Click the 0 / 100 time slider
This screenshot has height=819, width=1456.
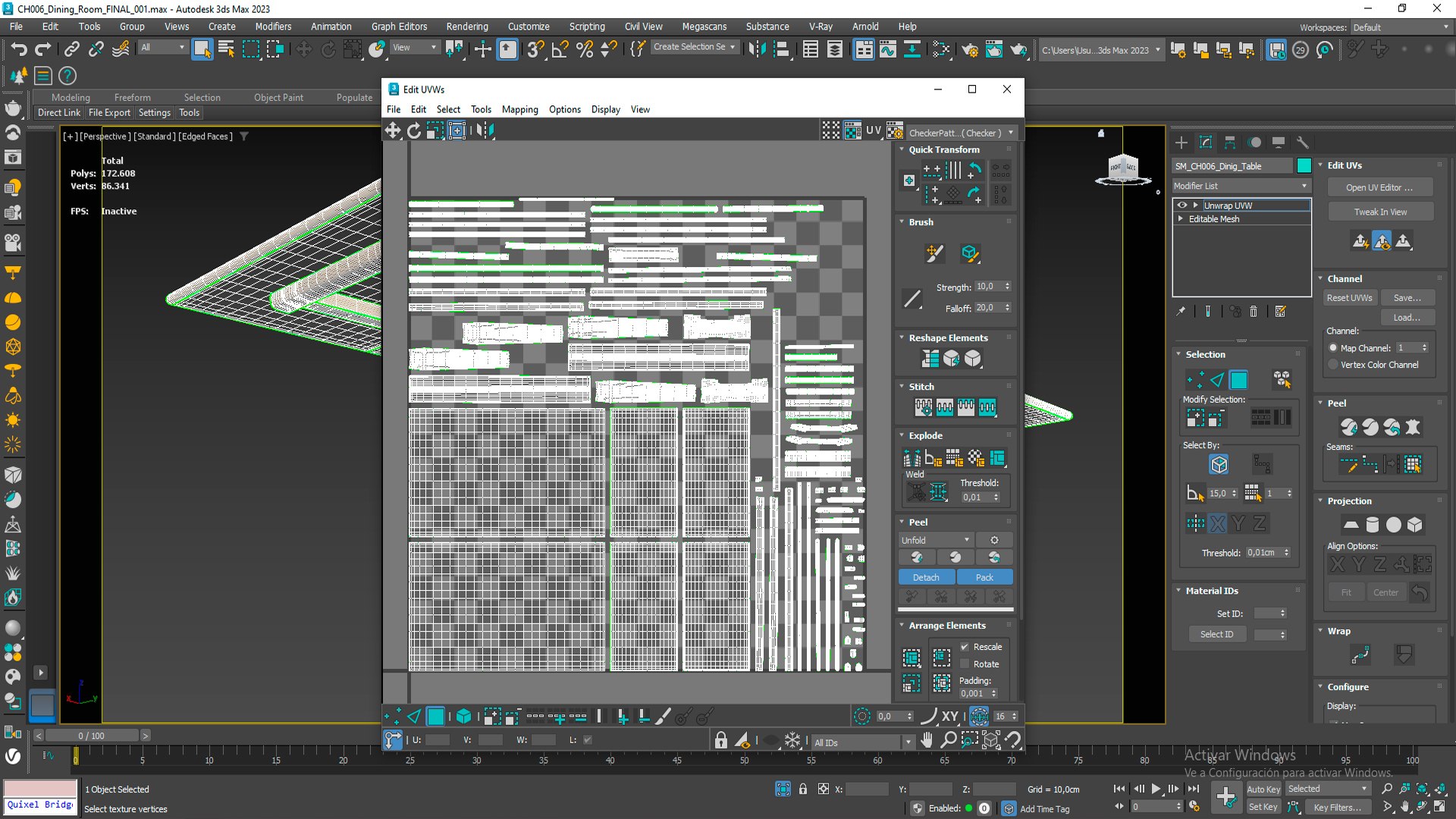coord(92,736)
